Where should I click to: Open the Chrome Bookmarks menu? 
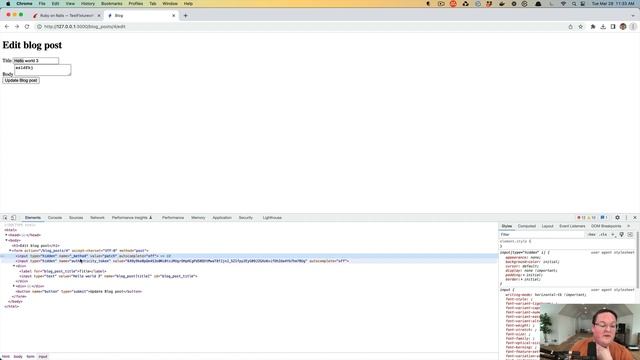click(x=111, y=4)
